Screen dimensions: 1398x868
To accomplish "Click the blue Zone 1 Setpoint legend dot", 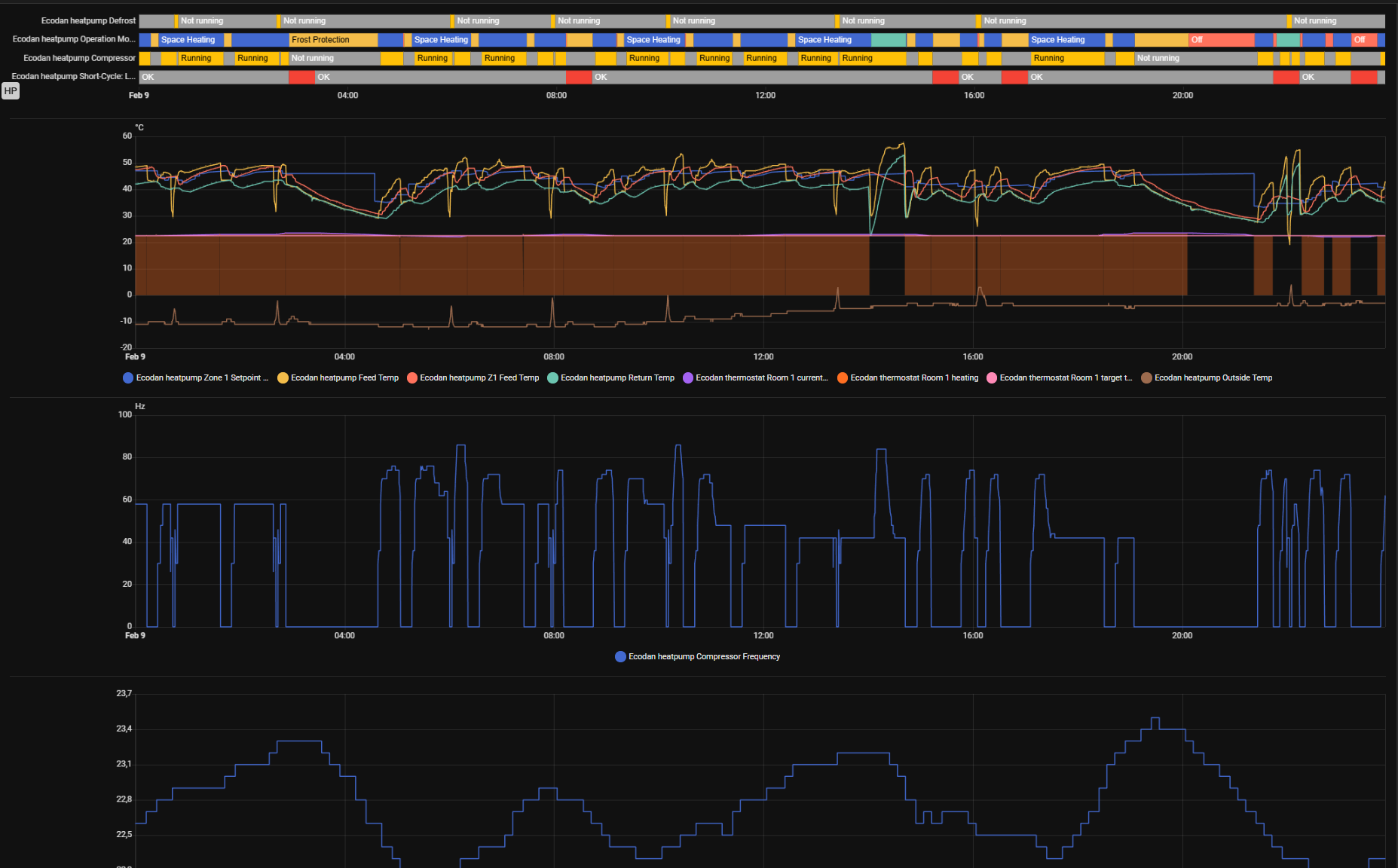I will 128,378.
